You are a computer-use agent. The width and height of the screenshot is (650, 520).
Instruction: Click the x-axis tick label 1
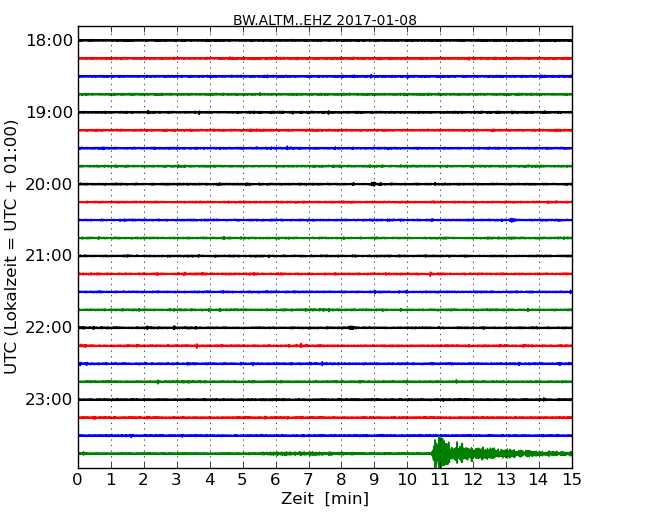111,480
